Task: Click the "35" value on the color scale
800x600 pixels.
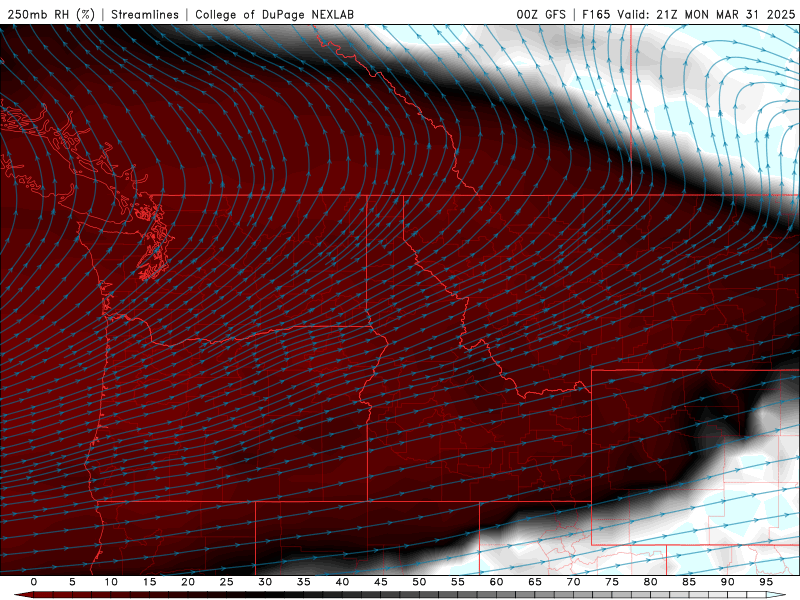Action: [x=304, y=582]
